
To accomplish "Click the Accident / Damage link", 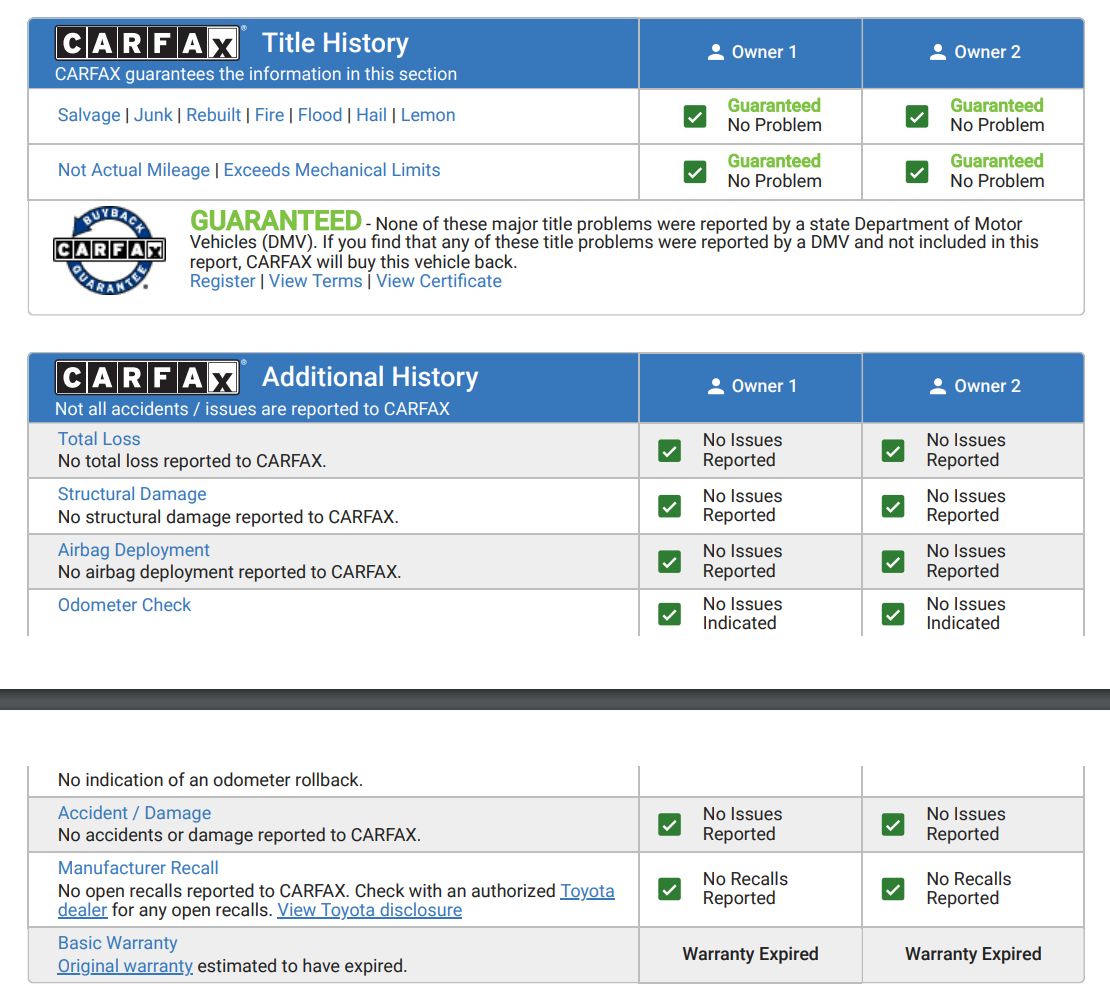I will click(134, 813).
